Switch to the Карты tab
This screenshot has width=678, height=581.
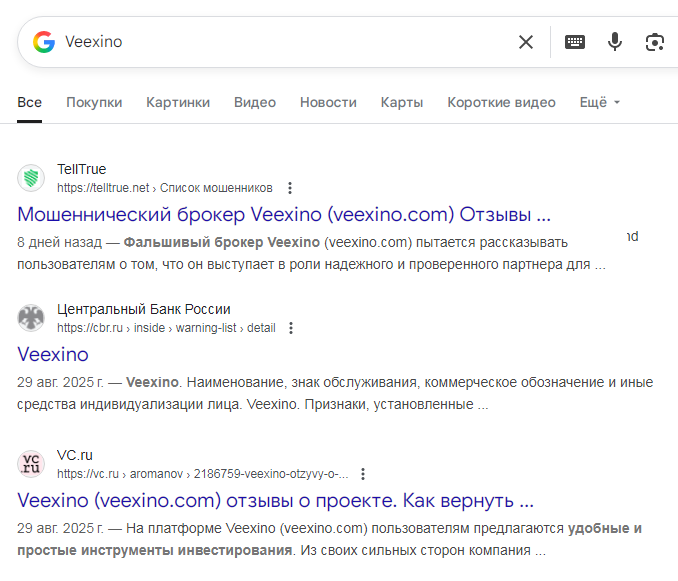click(x=402, y=102)
